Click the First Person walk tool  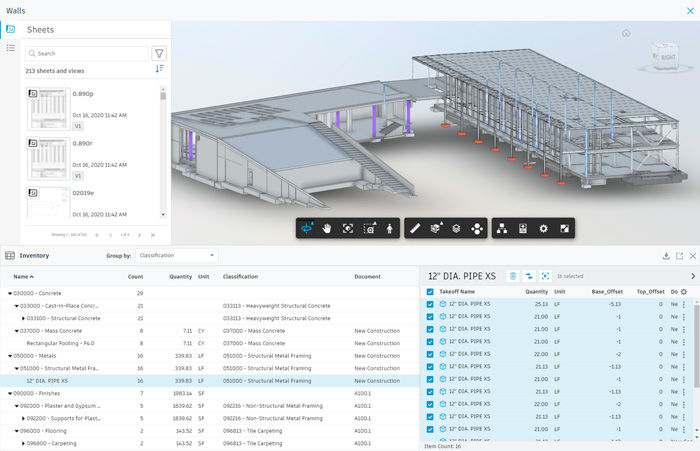[x=390, y=228]
